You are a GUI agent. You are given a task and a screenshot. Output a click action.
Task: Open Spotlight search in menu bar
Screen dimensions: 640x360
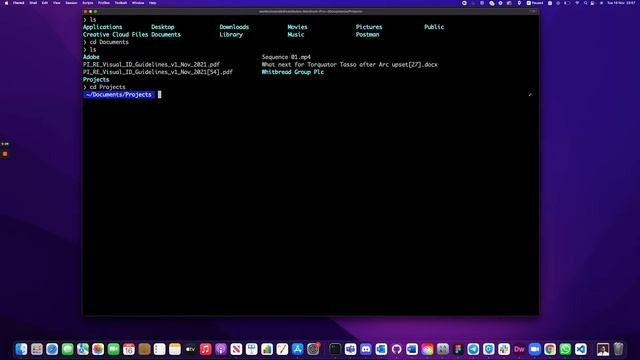[585, 3]
